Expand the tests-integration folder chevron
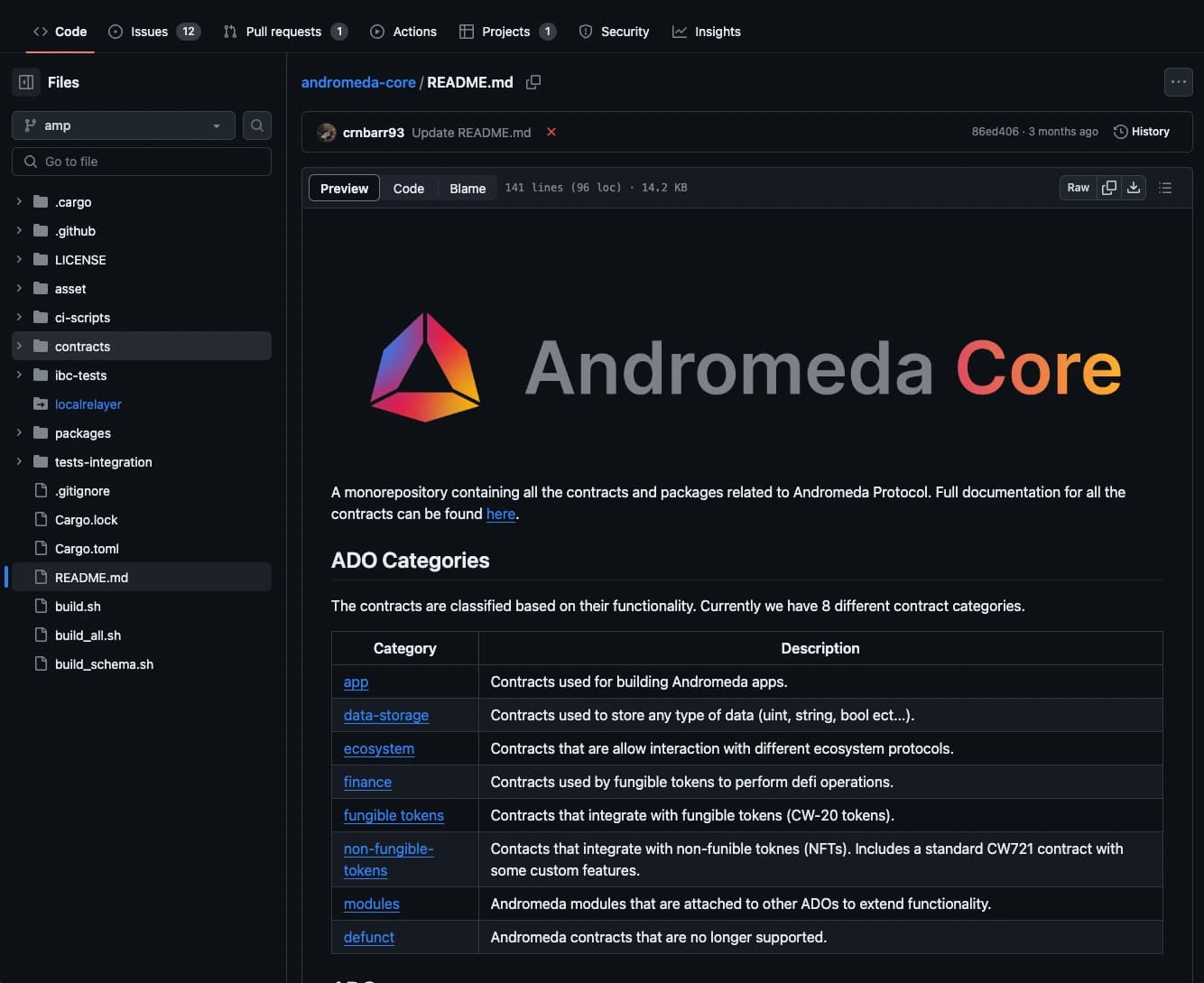The width and height of the screenshot is (1204, 983). [x=19, y=461]
